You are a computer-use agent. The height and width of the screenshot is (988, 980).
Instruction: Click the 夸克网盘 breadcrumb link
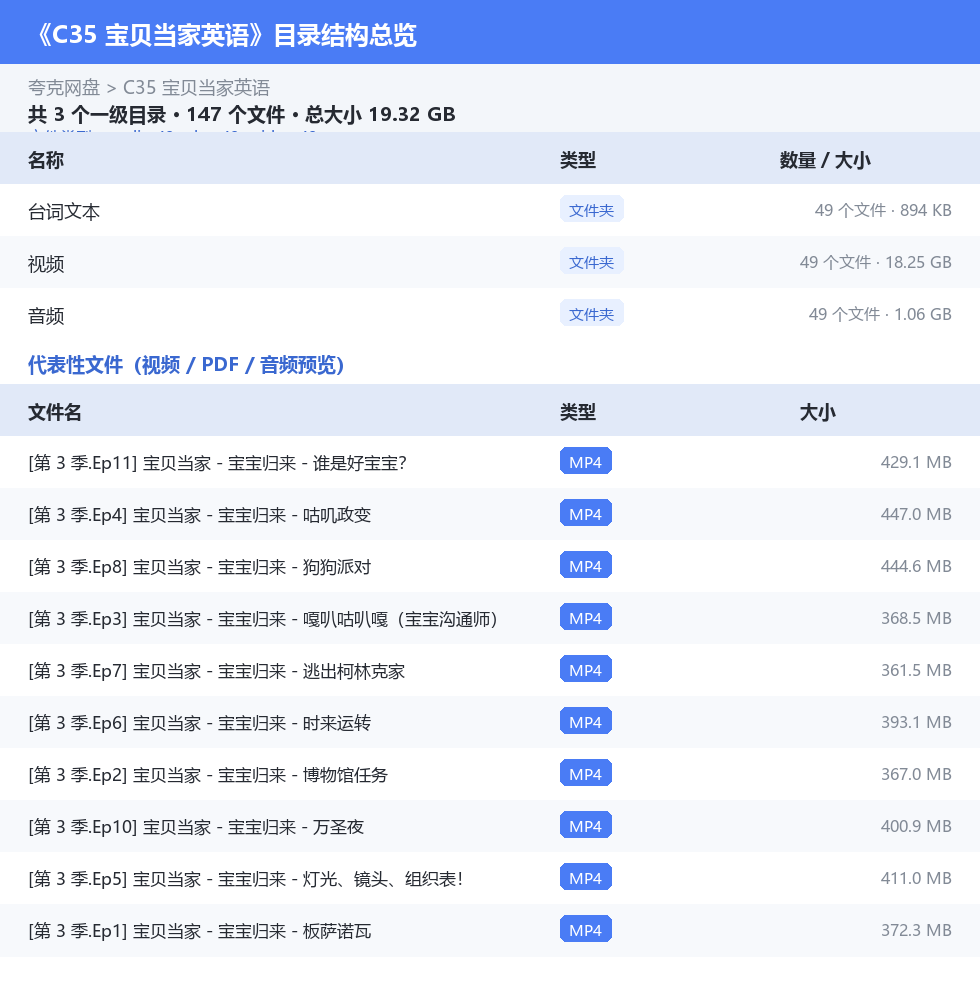pyautogui.click(x=64, y=88)
